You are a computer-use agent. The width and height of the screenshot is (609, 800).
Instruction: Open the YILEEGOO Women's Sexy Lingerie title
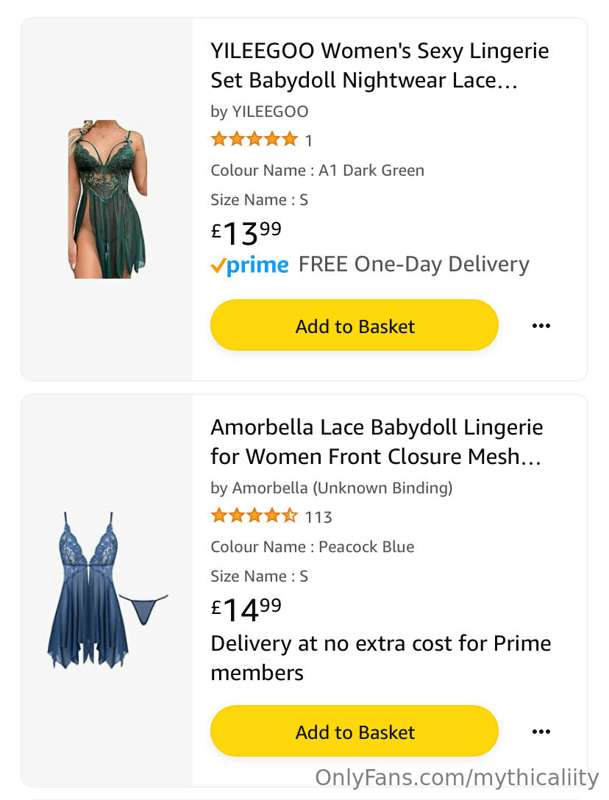coord(380,65)
